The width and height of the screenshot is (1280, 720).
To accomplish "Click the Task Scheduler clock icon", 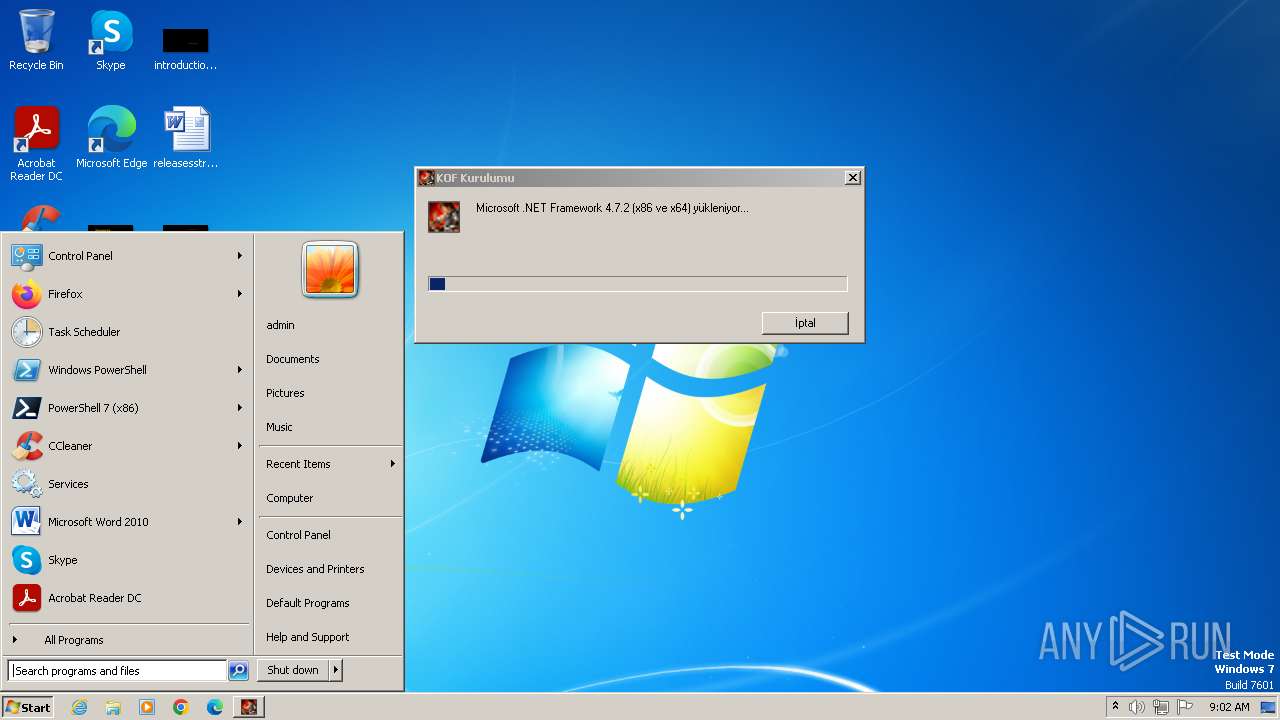I will point(27,332).
